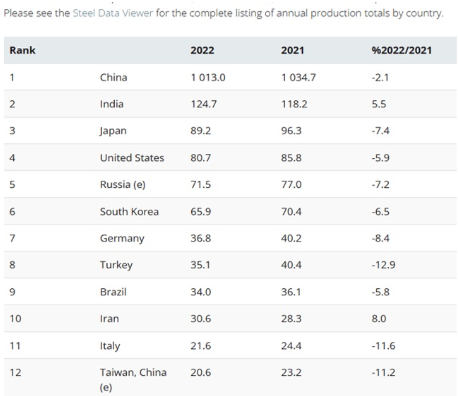Viewport: 458px width, 396px height.
Task: Select the South Korea cell
Action: click(x=129, y=212)
